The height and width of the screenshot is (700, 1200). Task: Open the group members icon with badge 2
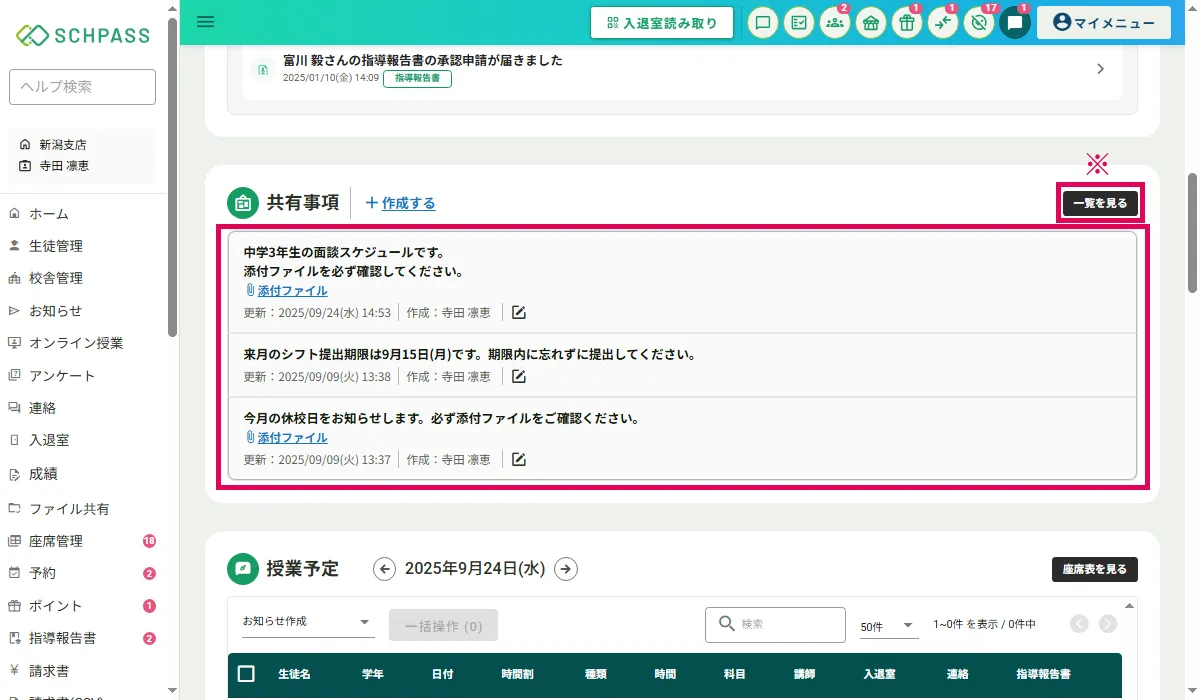(834, 23)
